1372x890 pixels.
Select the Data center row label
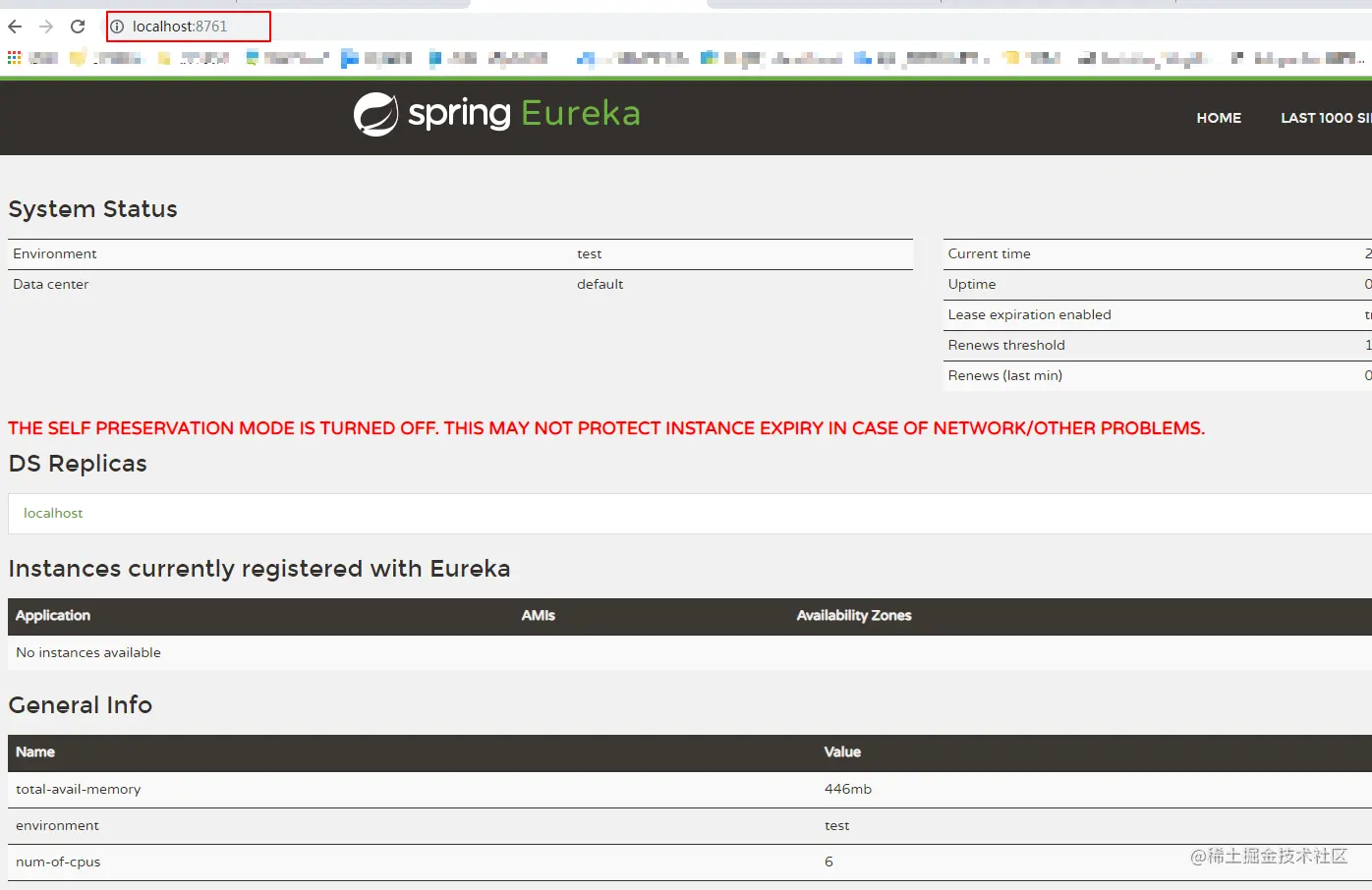point(51,284)
